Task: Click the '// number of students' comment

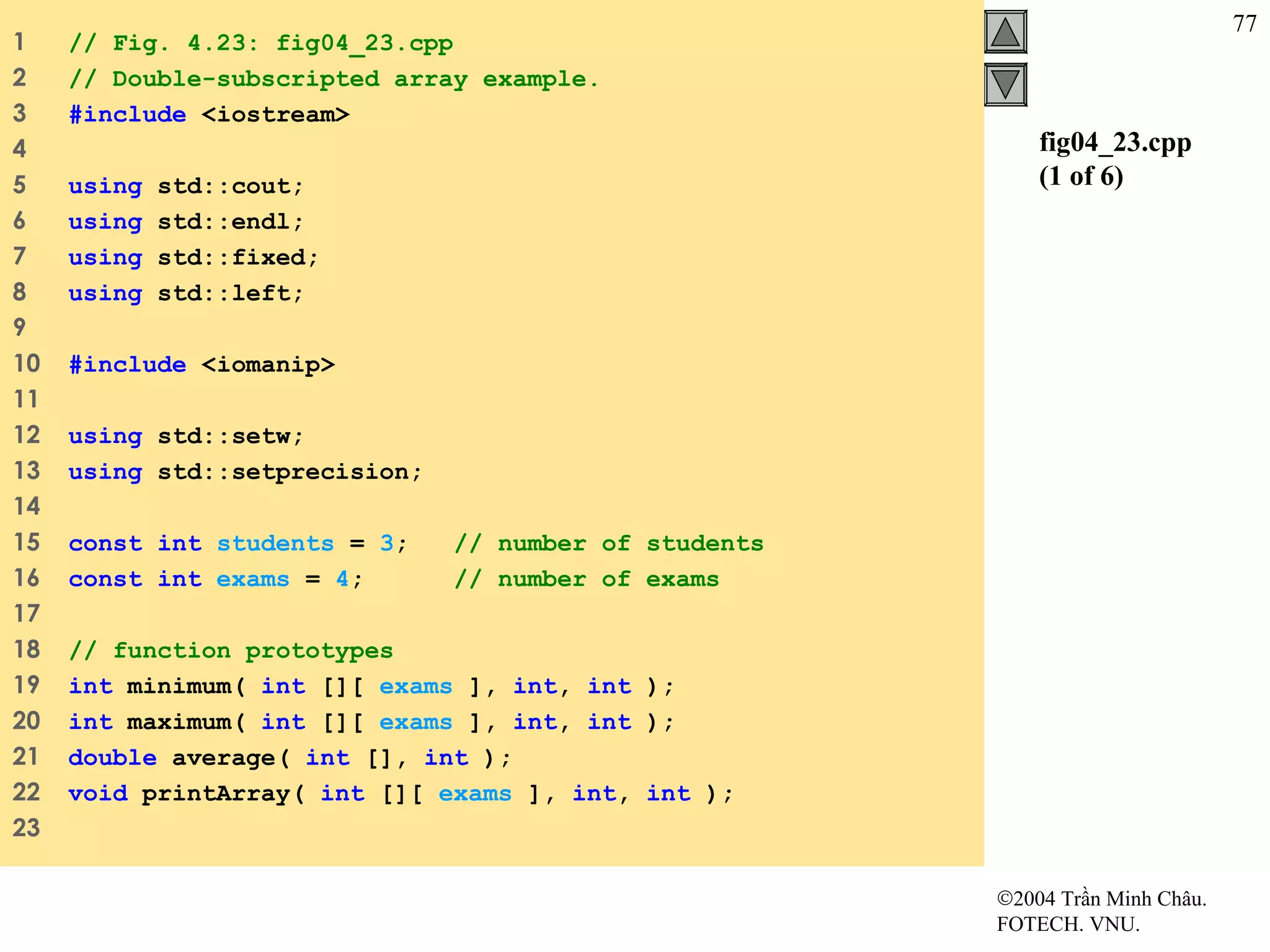Action: (609, 544)
